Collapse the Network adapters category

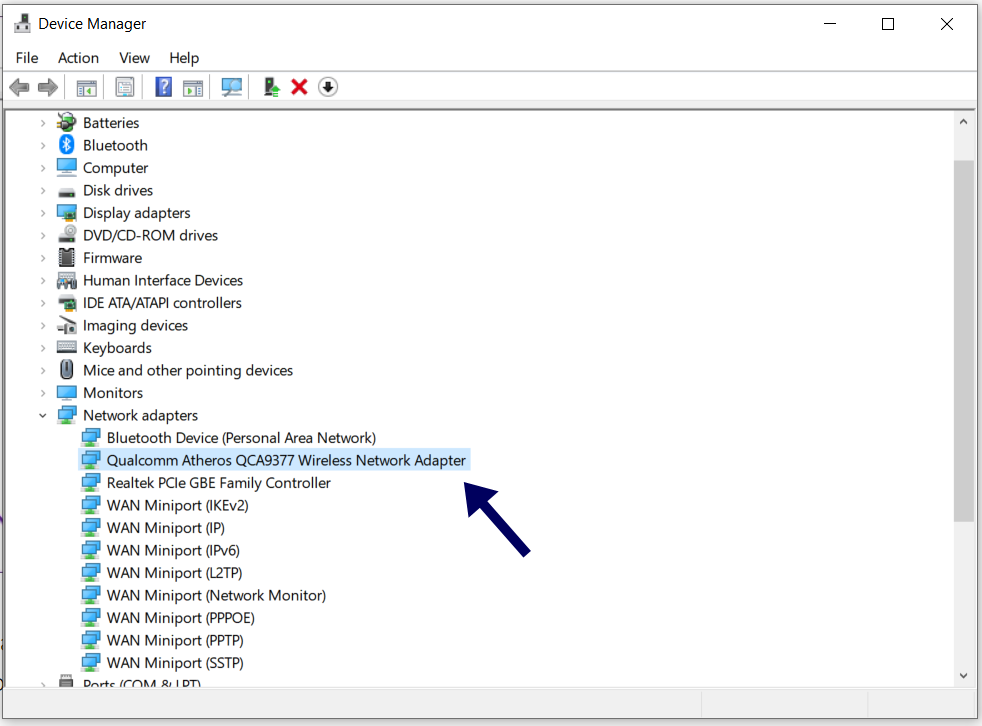click(43, 415)
